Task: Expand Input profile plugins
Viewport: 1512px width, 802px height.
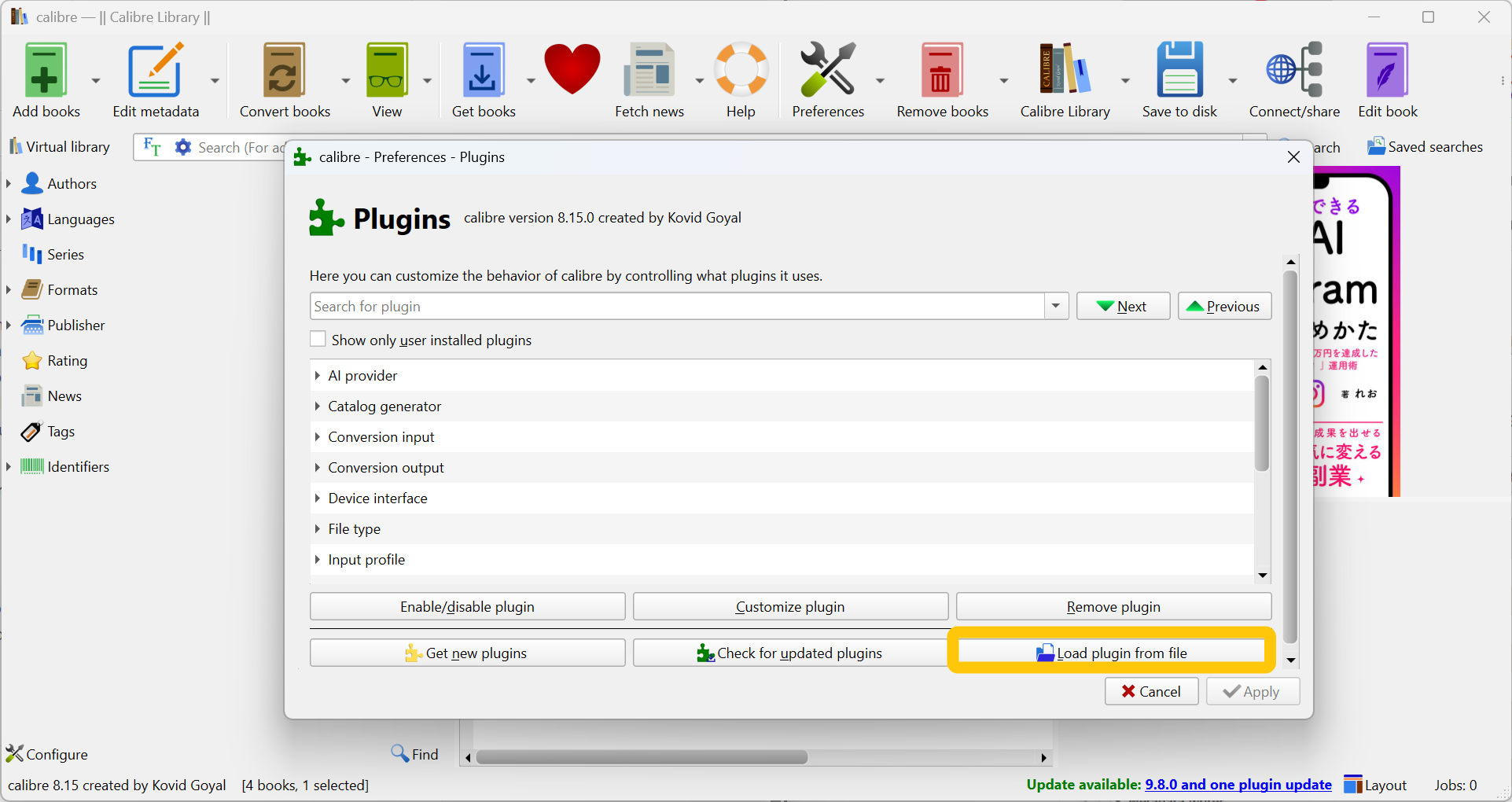Action: pos(318,560)
